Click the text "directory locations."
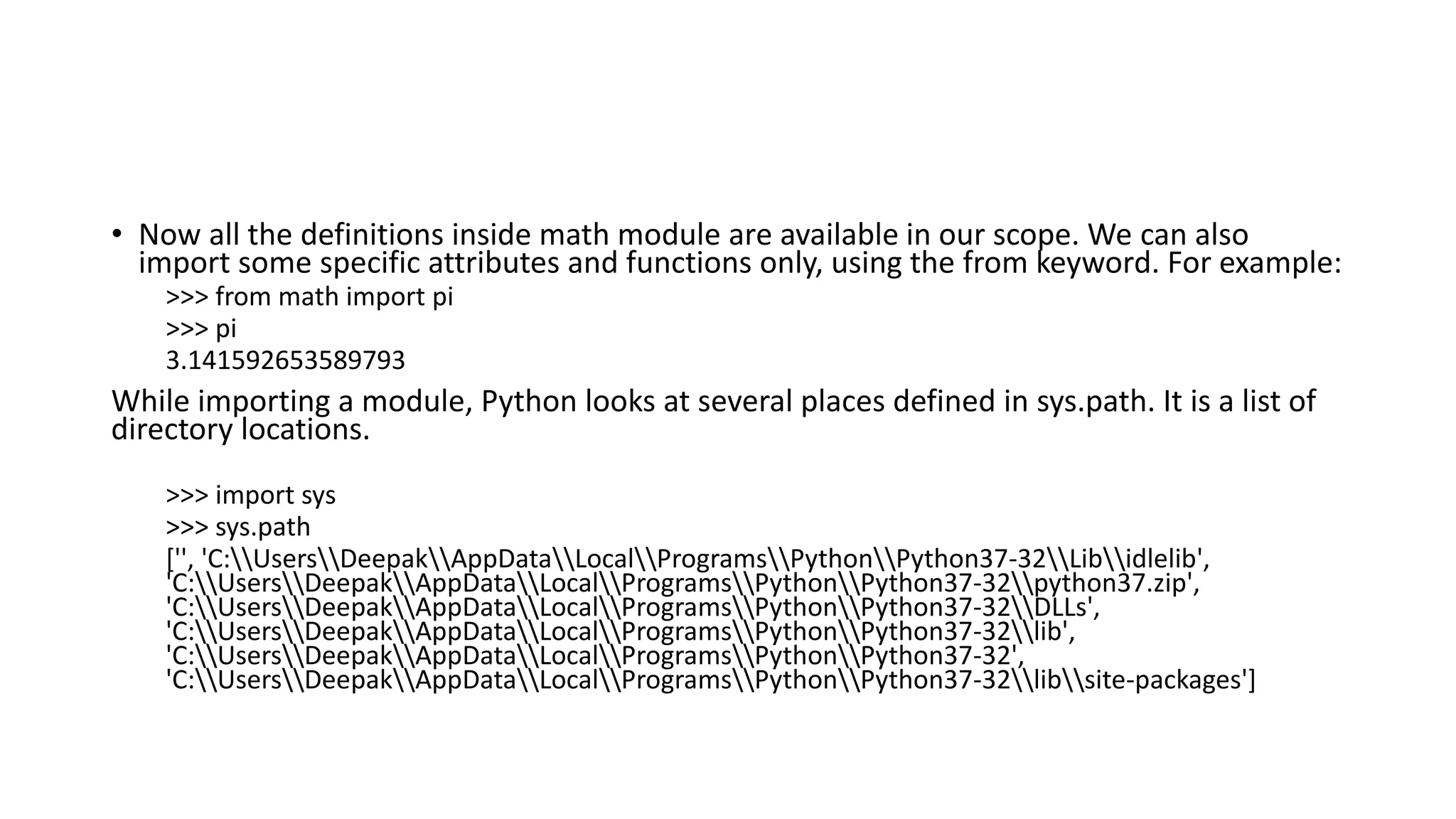 click(240, 429)
